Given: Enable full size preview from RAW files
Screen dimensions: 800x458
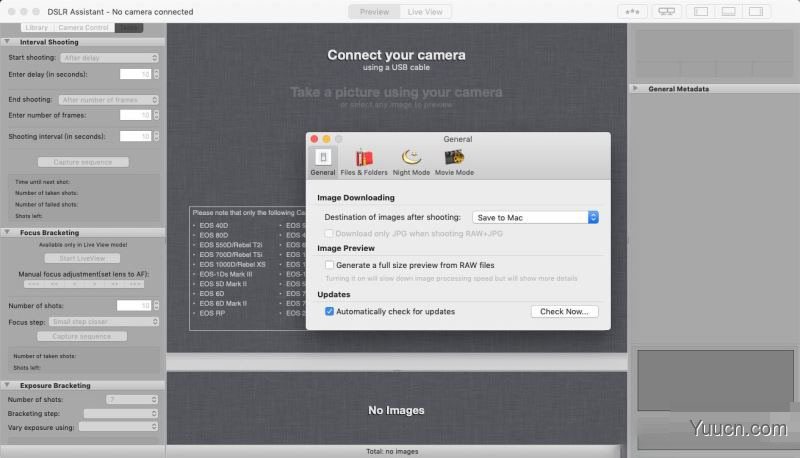Looking at the screenshot, I should [330, 265].
